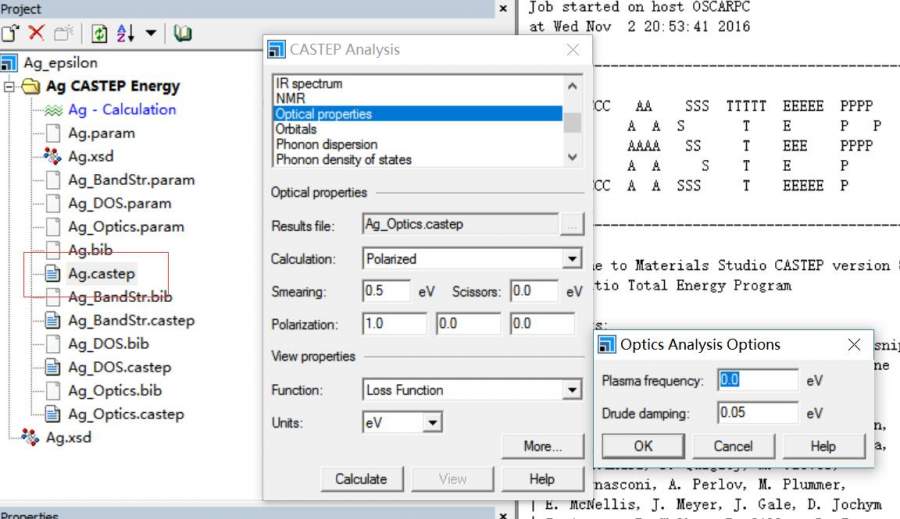Click the Ag_DOS.castep document icon
The height and width of the screenshot is (519, 900).
(x=52, y=367)
